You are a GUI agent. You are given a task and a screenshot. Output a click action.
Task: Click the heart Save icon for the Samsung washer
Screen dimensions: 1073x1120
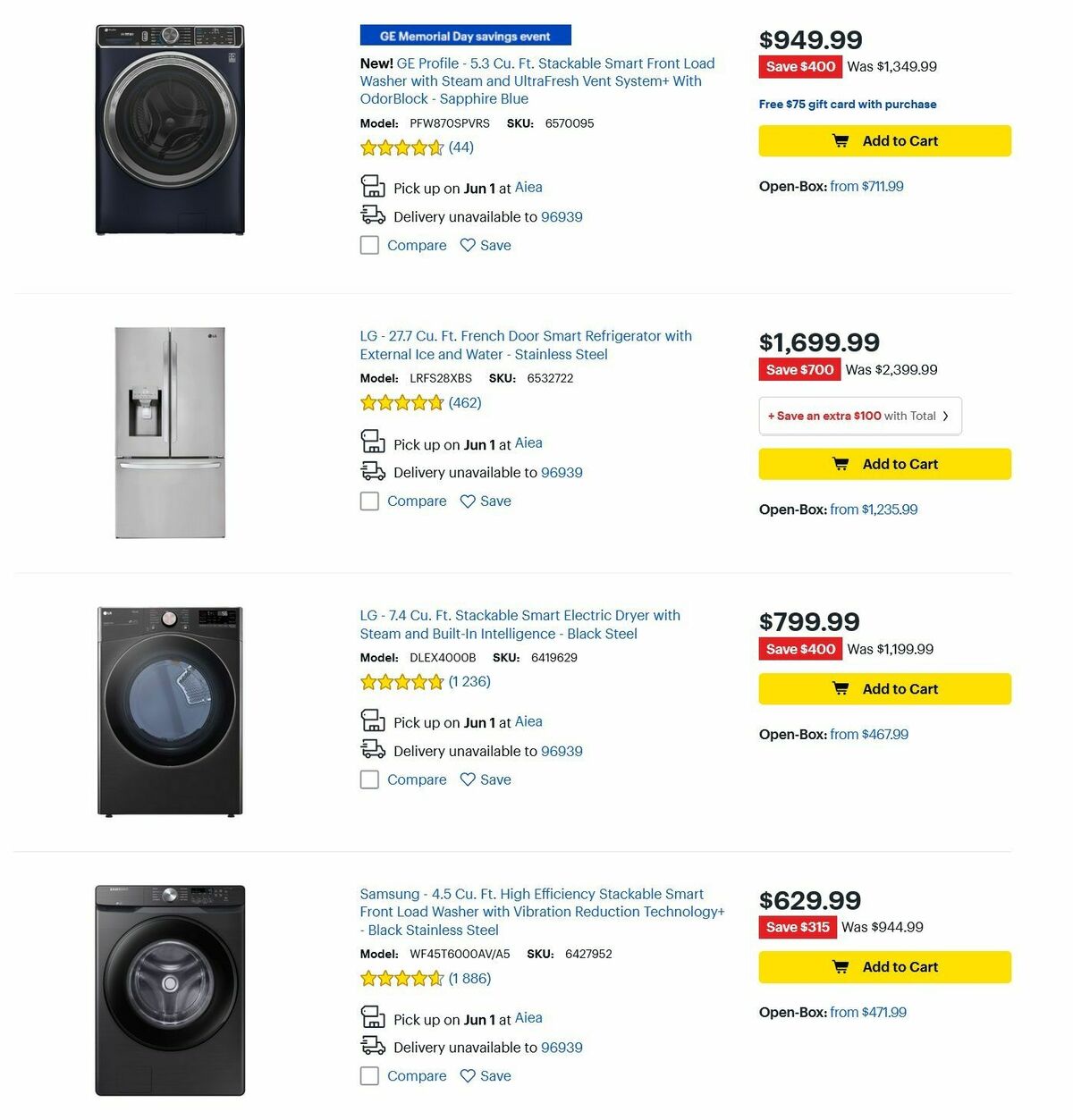(469, 1075)
